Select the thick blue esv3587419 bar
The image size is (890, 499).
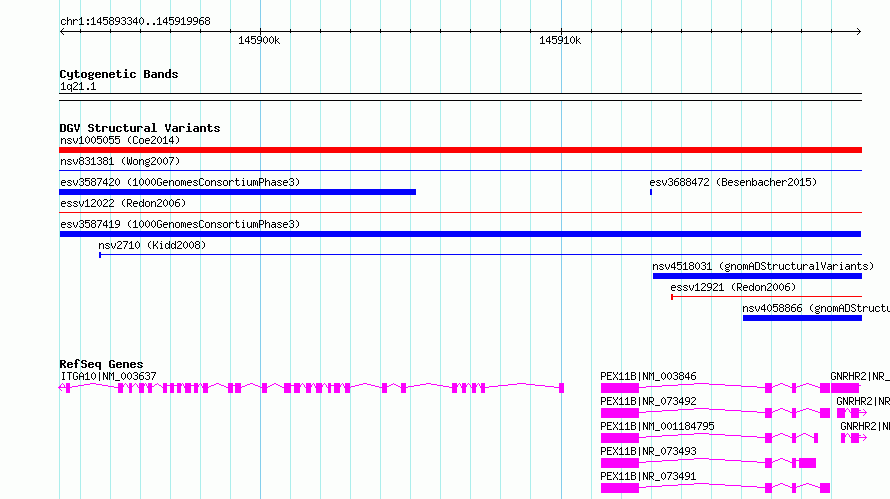point(460,234)
